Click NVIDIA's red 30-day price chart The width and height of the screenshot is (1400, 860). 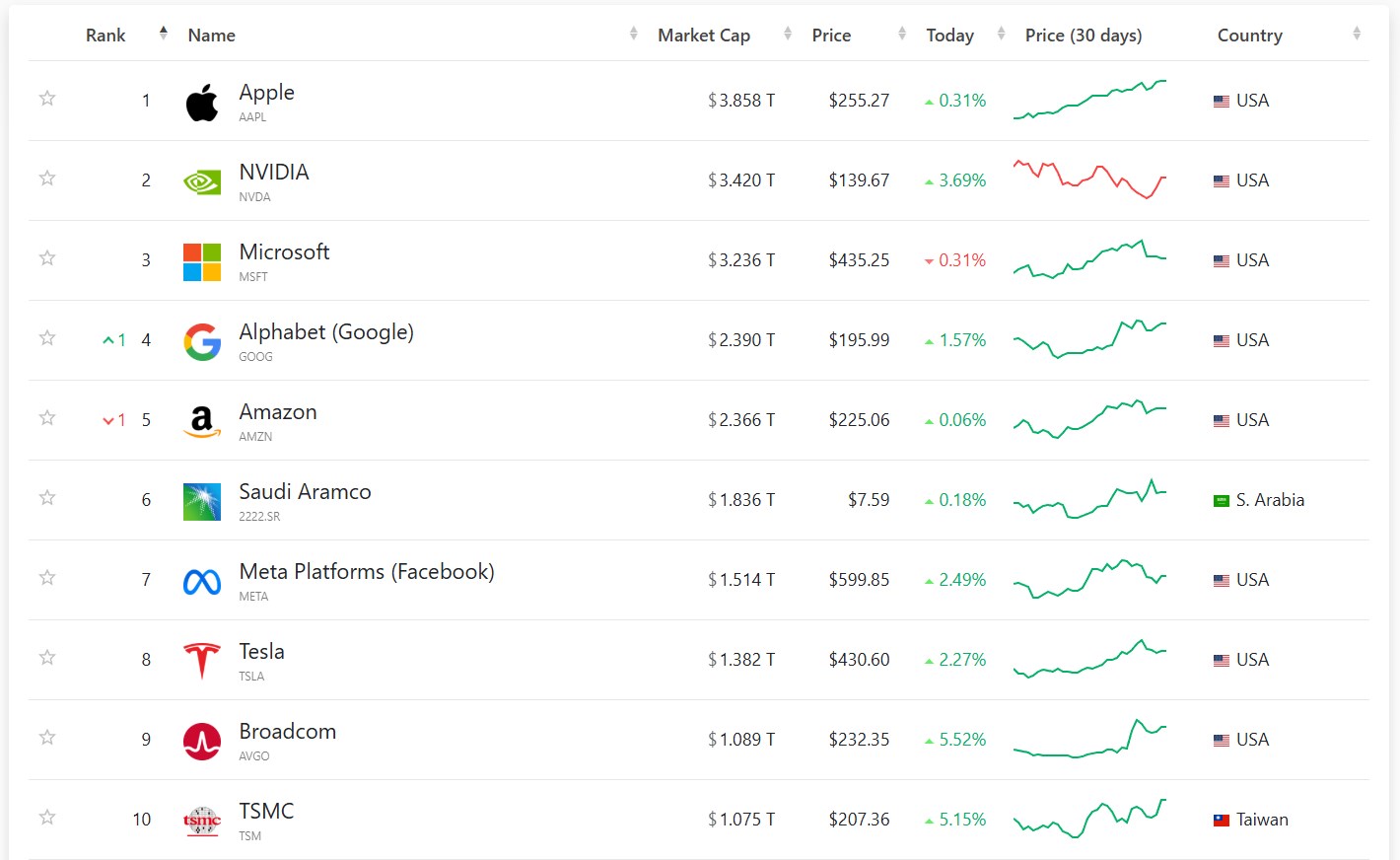coord(1089,180)
